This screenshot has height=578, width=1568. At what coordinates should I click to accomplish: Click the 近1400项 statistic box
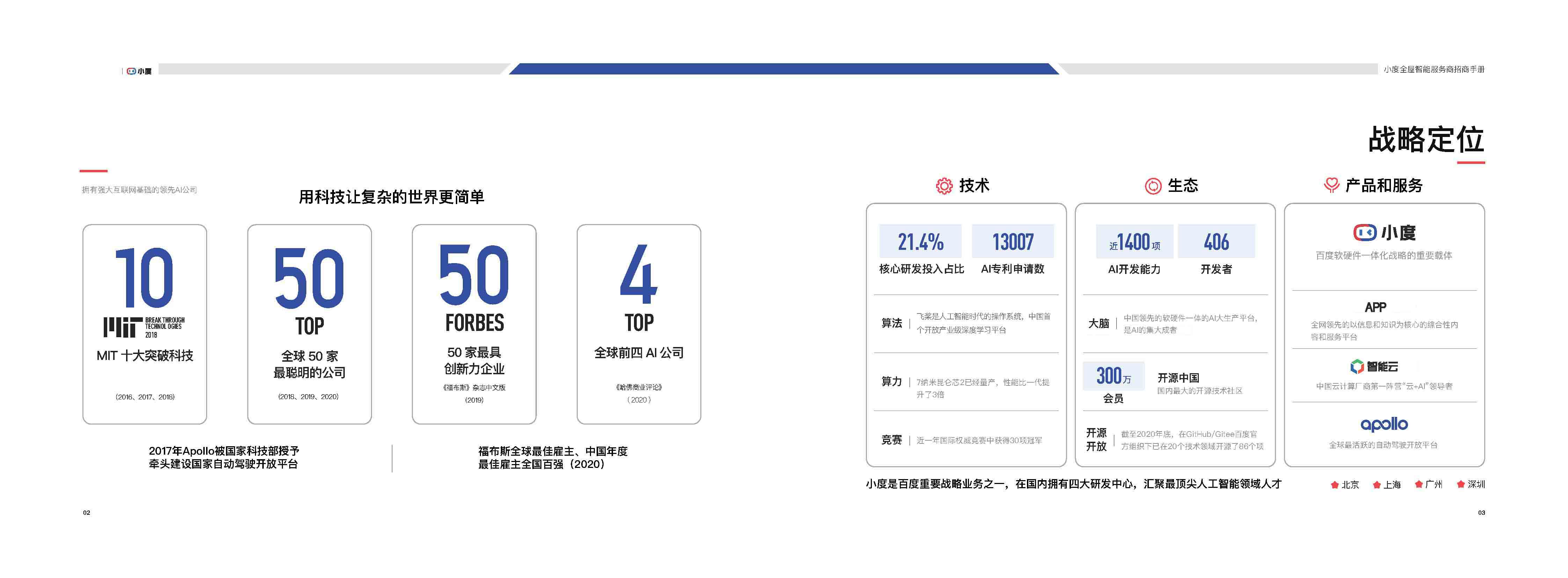1135,241
